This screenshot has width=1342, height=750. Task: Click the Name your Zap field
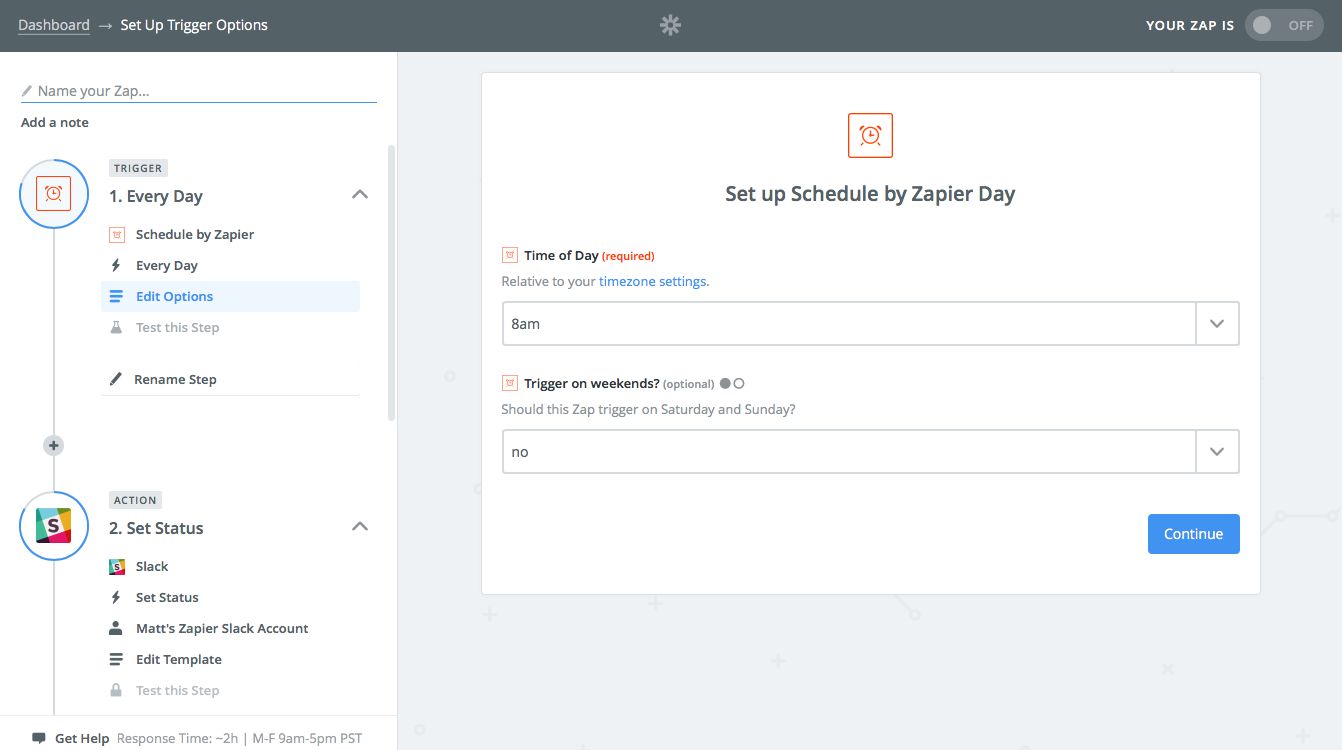[200, 91]
